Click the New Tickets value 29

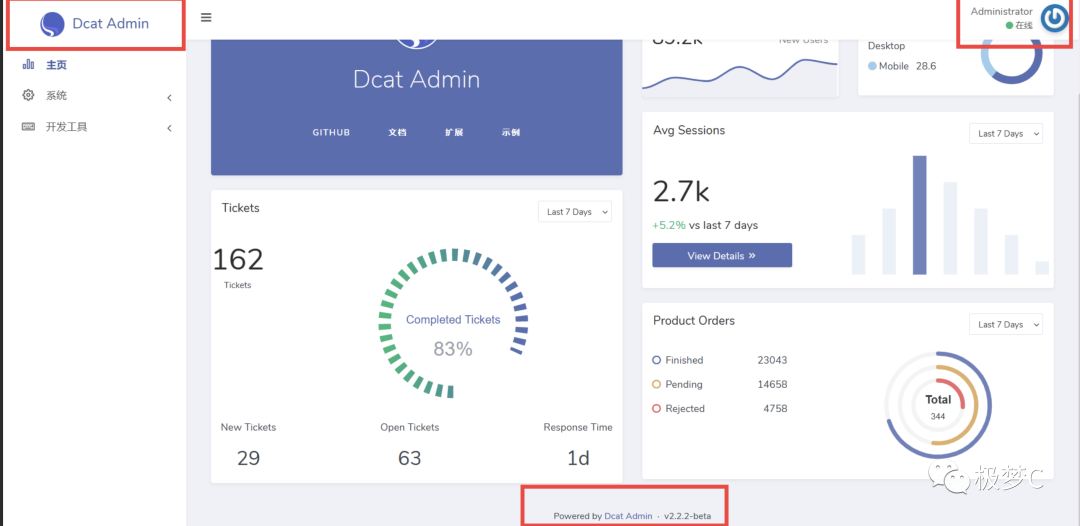pos(248,458)
